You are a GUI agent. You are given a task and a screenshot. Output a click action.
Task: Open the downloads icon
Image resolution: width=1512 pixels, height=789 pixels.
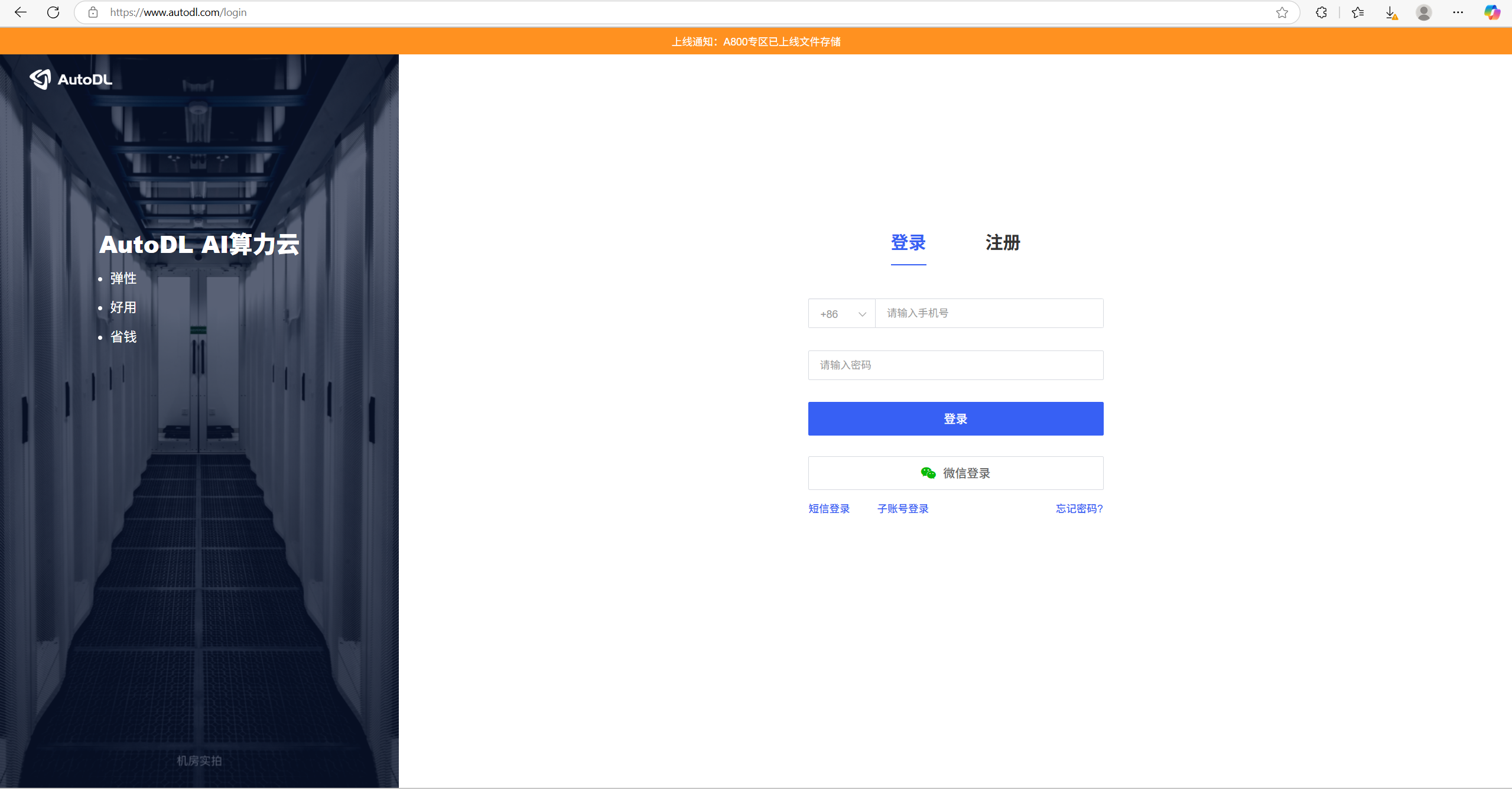[x=1391, y=13]
